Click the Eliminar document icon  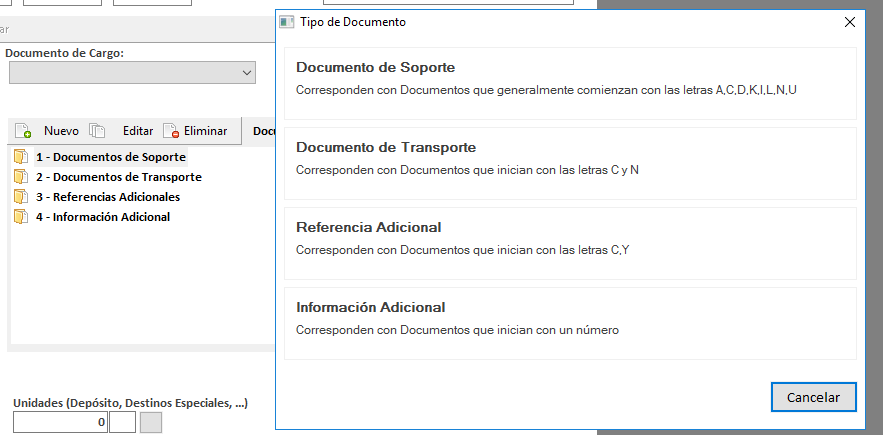pos(171,131)
